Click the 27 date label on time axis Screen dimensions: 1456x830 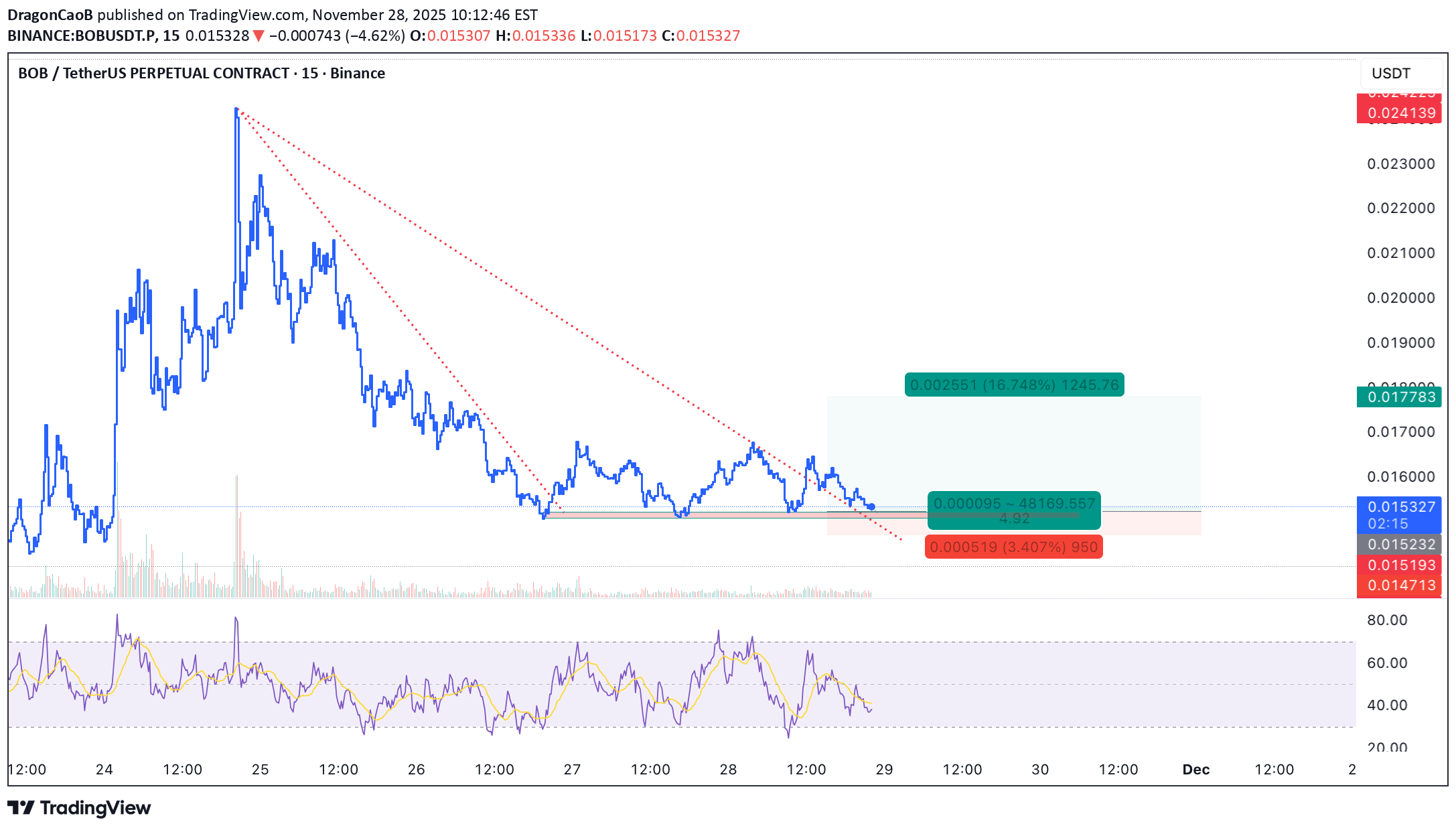click(572, 770)
